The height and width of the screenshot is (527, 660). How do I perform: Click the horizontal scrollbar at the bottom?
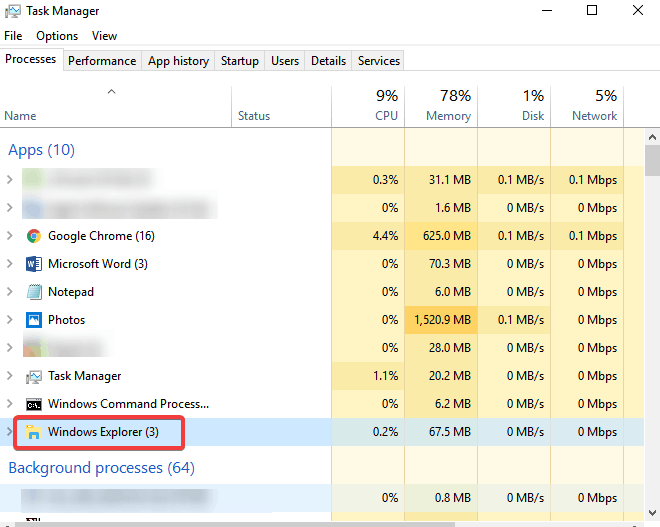[x=235, y=524]
